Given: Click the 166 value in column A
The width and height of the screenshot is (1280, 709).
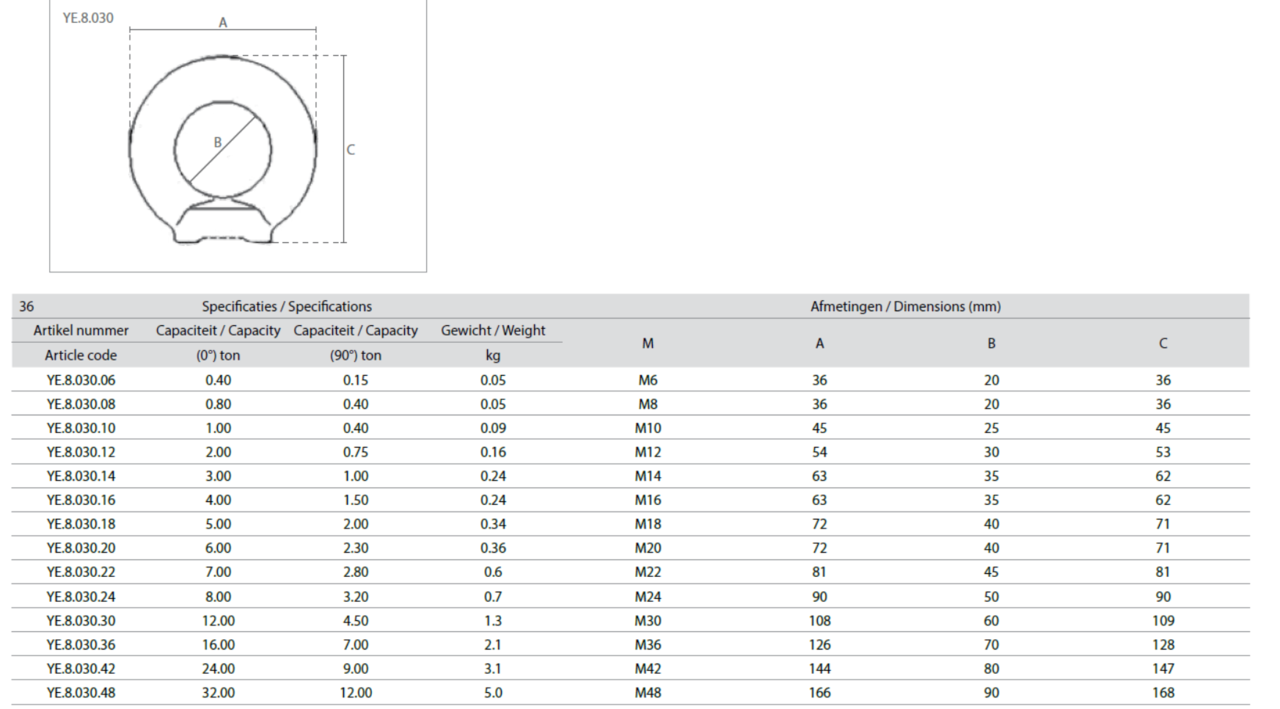Looking at the screenshot, I should pyautogui.click(x=820, y=692).
